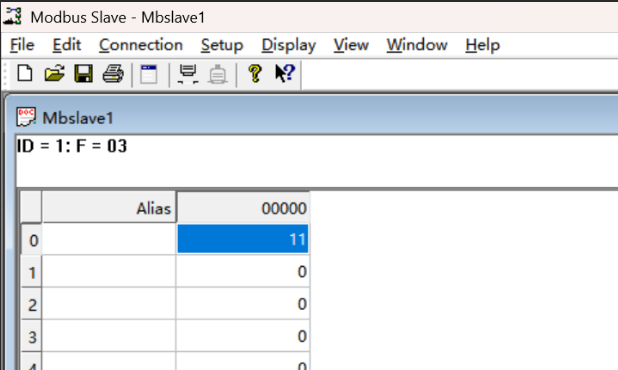Open the Setup menu
The height and width of the screenshot is (370, 618).
[x=222, y=45]
